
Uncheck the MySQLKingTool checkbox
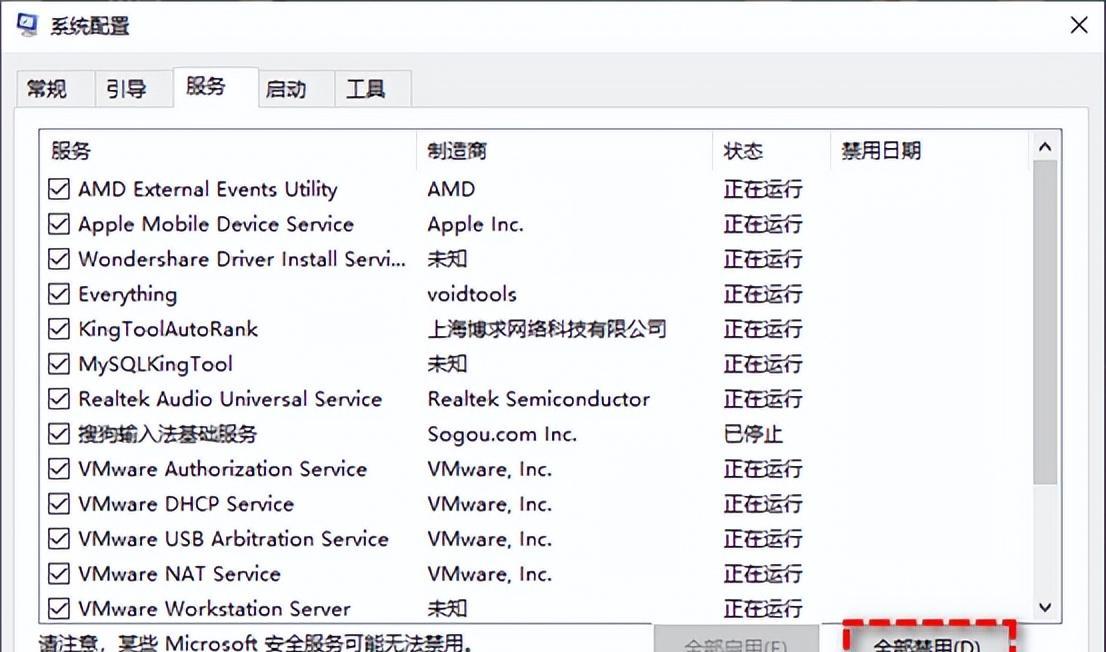(x=59, y=364)
